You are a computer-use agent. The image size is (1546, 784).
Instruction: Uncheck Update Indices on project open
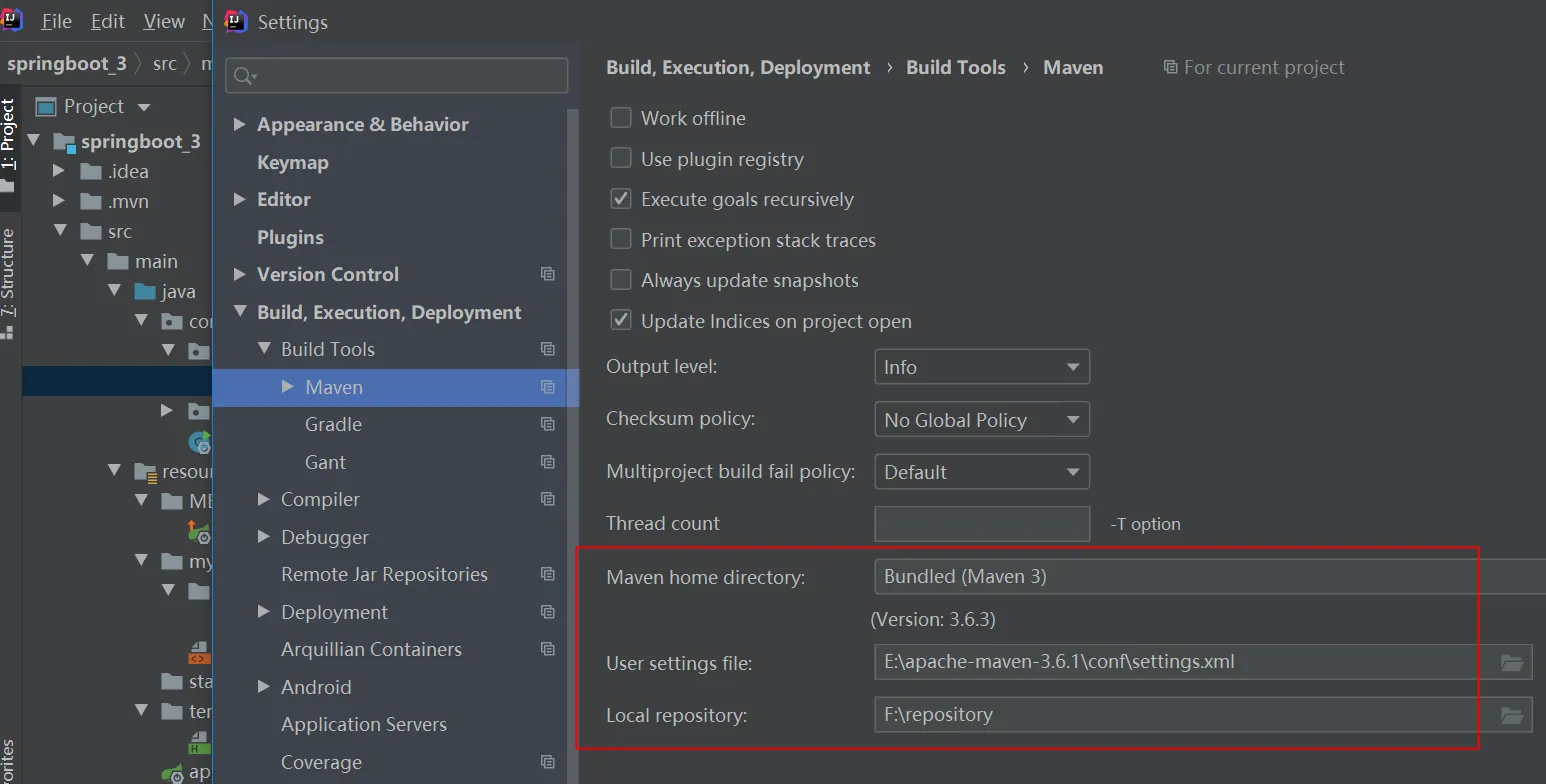621,321
